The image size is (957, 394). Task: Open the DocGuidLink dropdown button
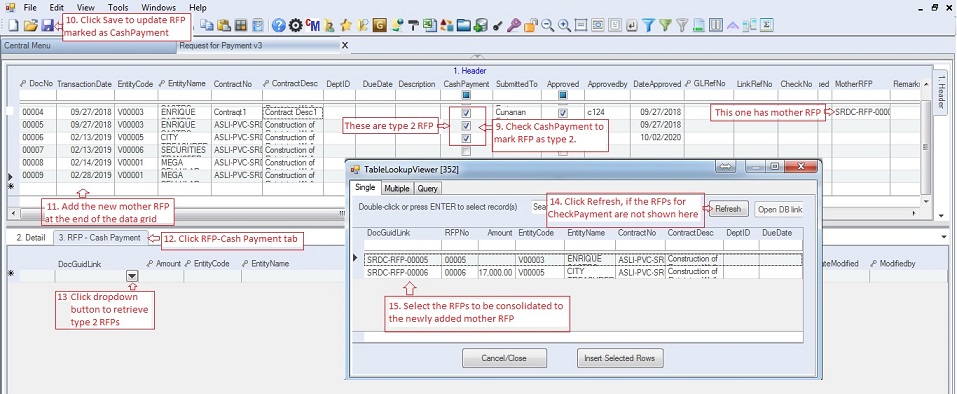tap(132, 276)
